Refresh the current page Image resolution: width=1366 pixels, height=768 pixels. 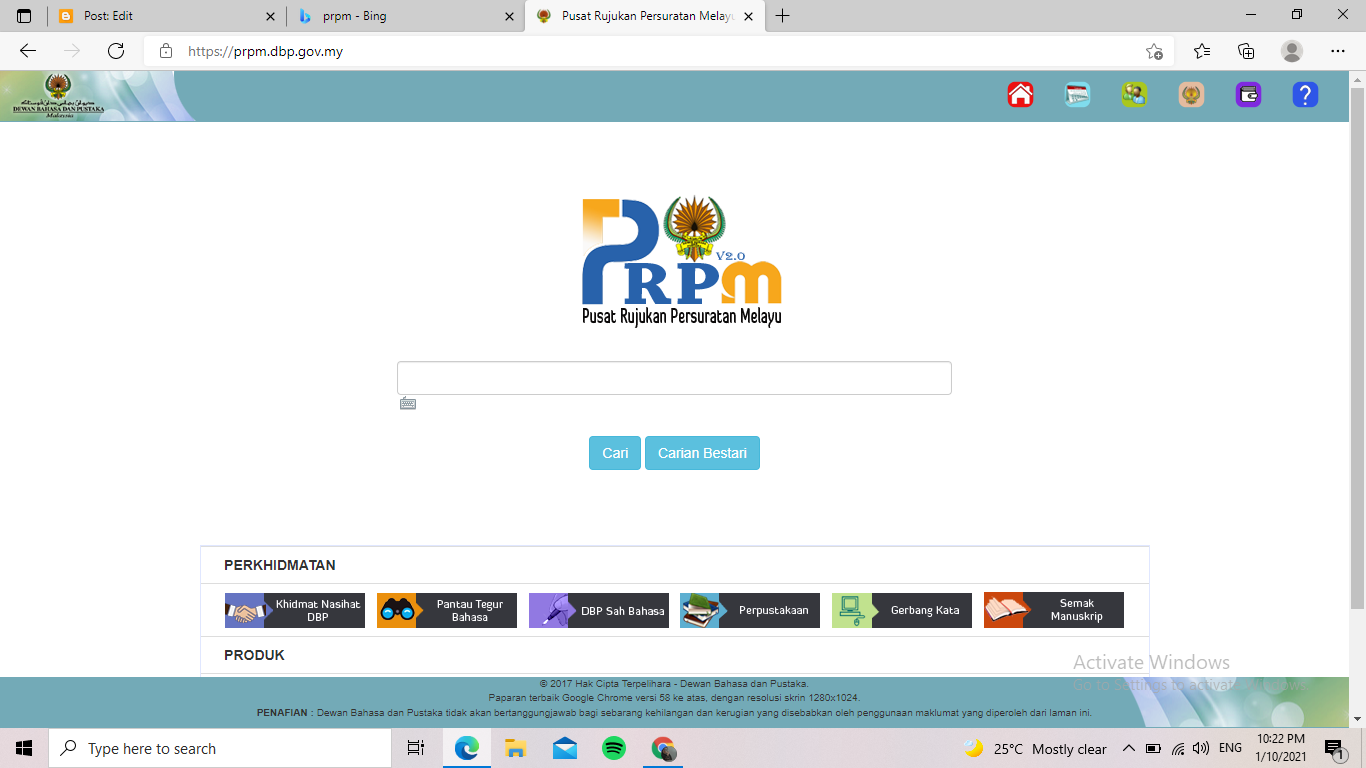116,51
